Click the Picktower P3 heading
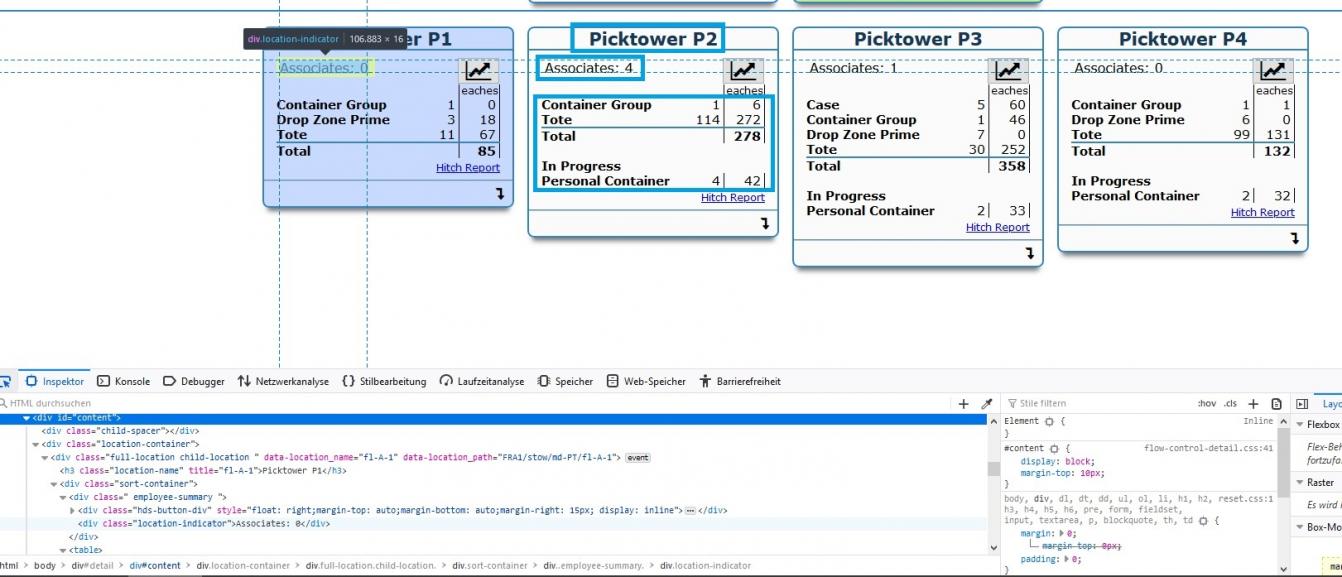This screenshot has height=577, width=1342. pyautogui.click(x=918, y=39)
